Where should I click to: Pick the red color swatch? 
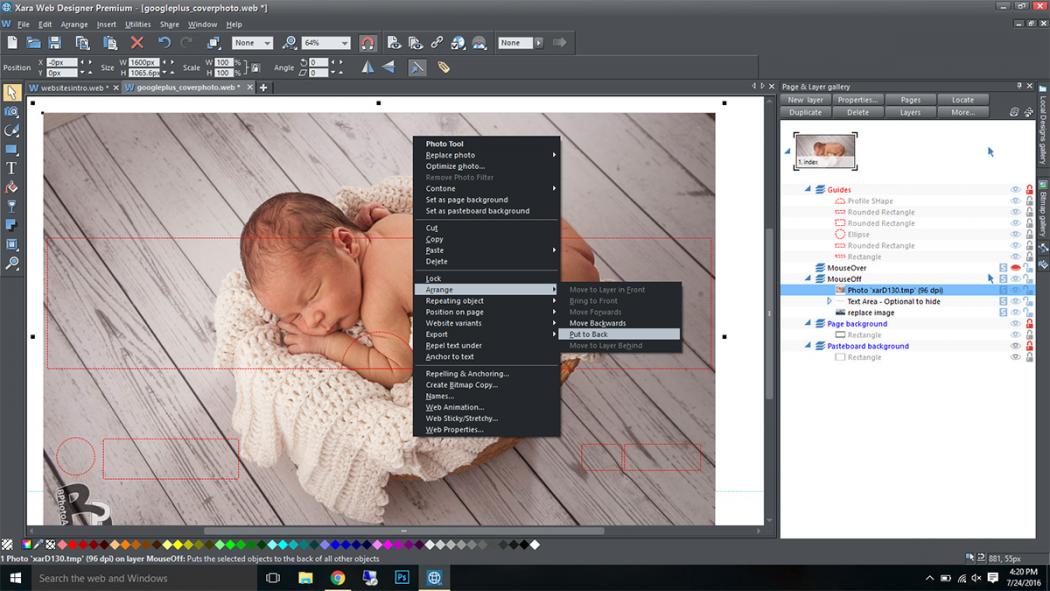73,545
